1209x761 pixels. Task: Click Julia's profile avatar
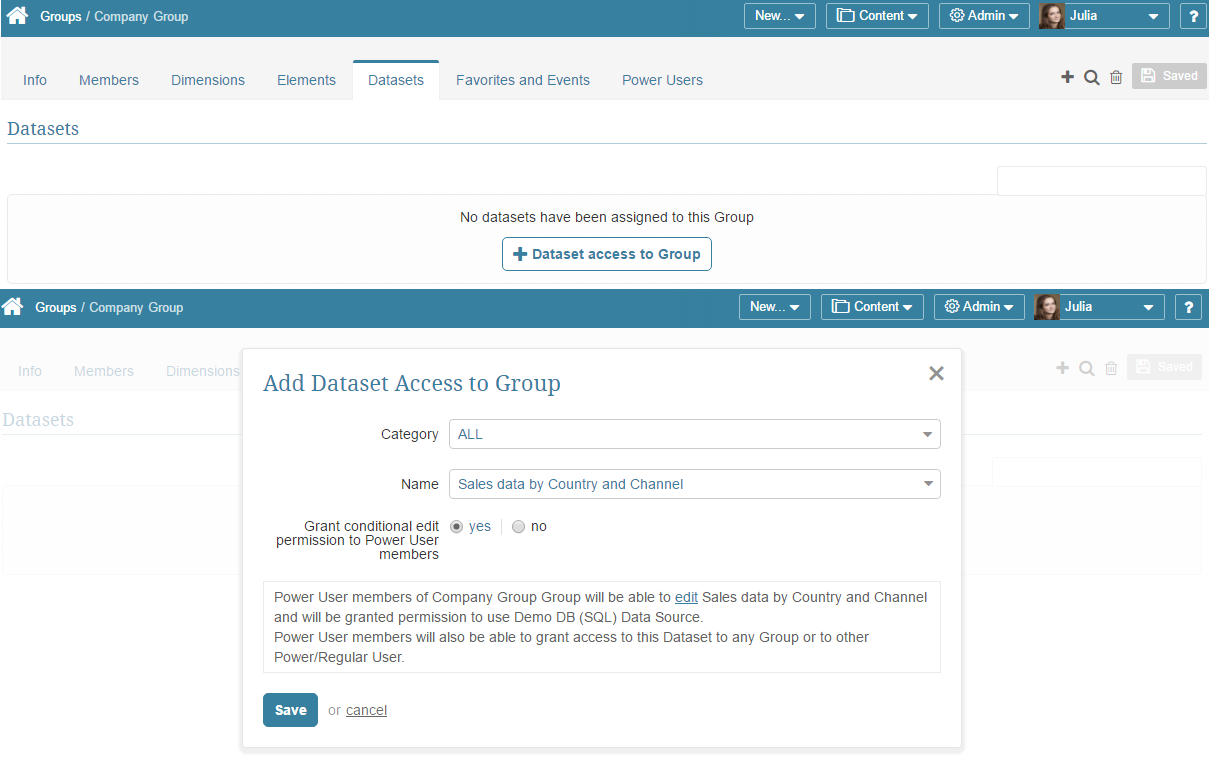point(1051,16)
